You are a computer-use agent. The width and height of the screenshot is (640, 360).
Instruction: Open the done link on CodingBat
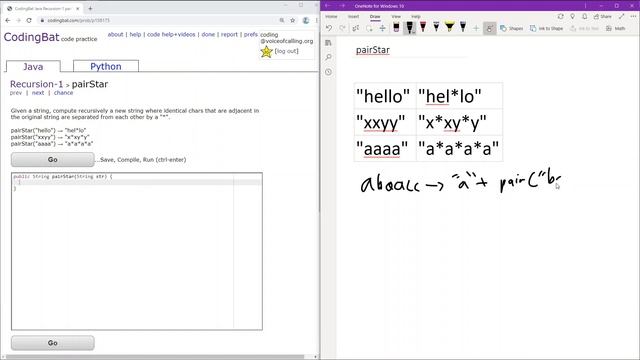point(208,34)
